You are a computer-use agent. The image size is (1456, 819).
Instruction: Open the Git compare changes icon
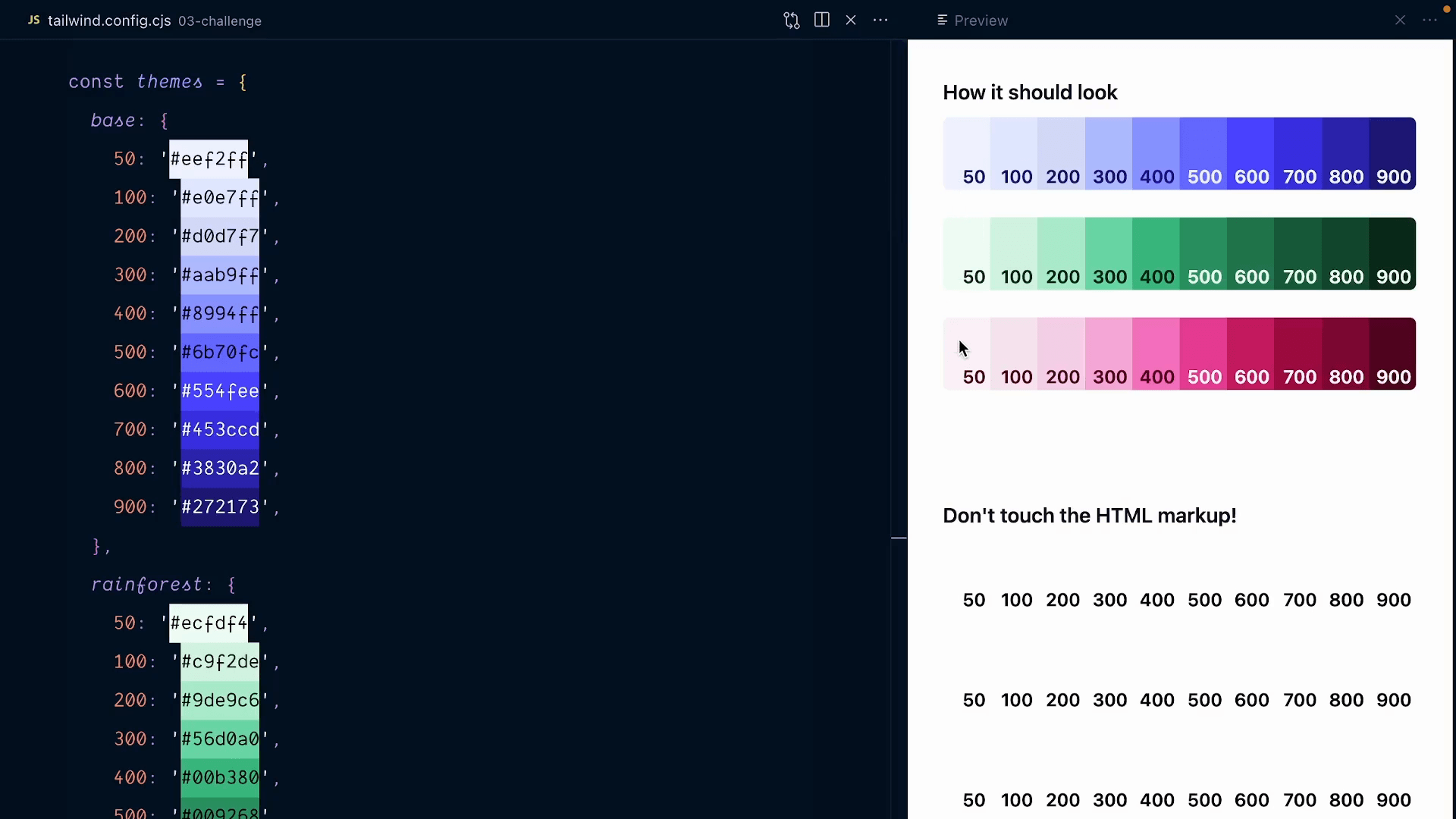(791, 20)
